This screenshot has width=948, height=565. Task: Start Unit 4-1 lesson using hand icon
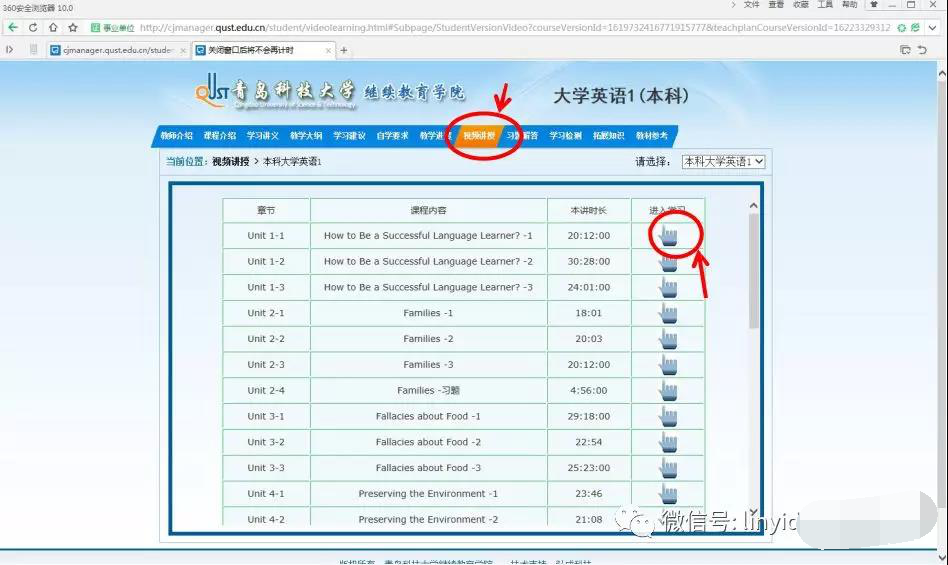(x=668, y=494)
